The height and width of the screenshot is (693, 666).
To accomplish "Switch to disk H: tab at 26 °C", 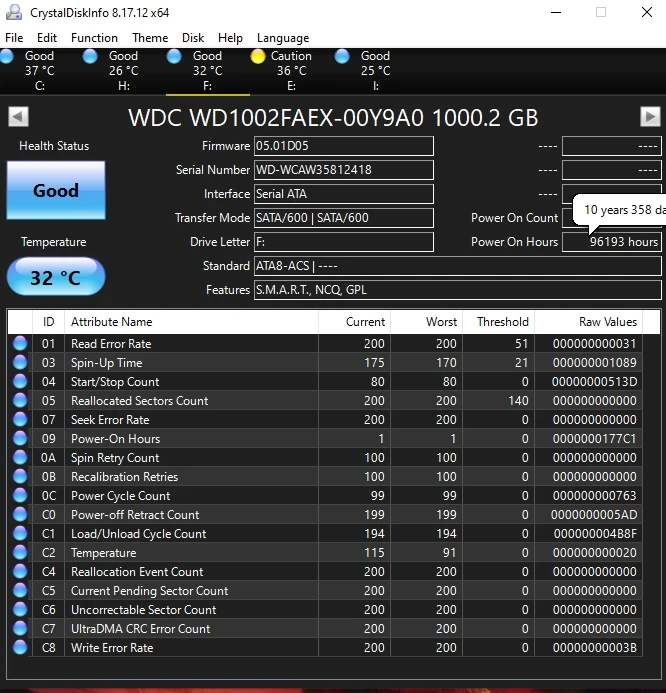I will (x=124, y=71).
